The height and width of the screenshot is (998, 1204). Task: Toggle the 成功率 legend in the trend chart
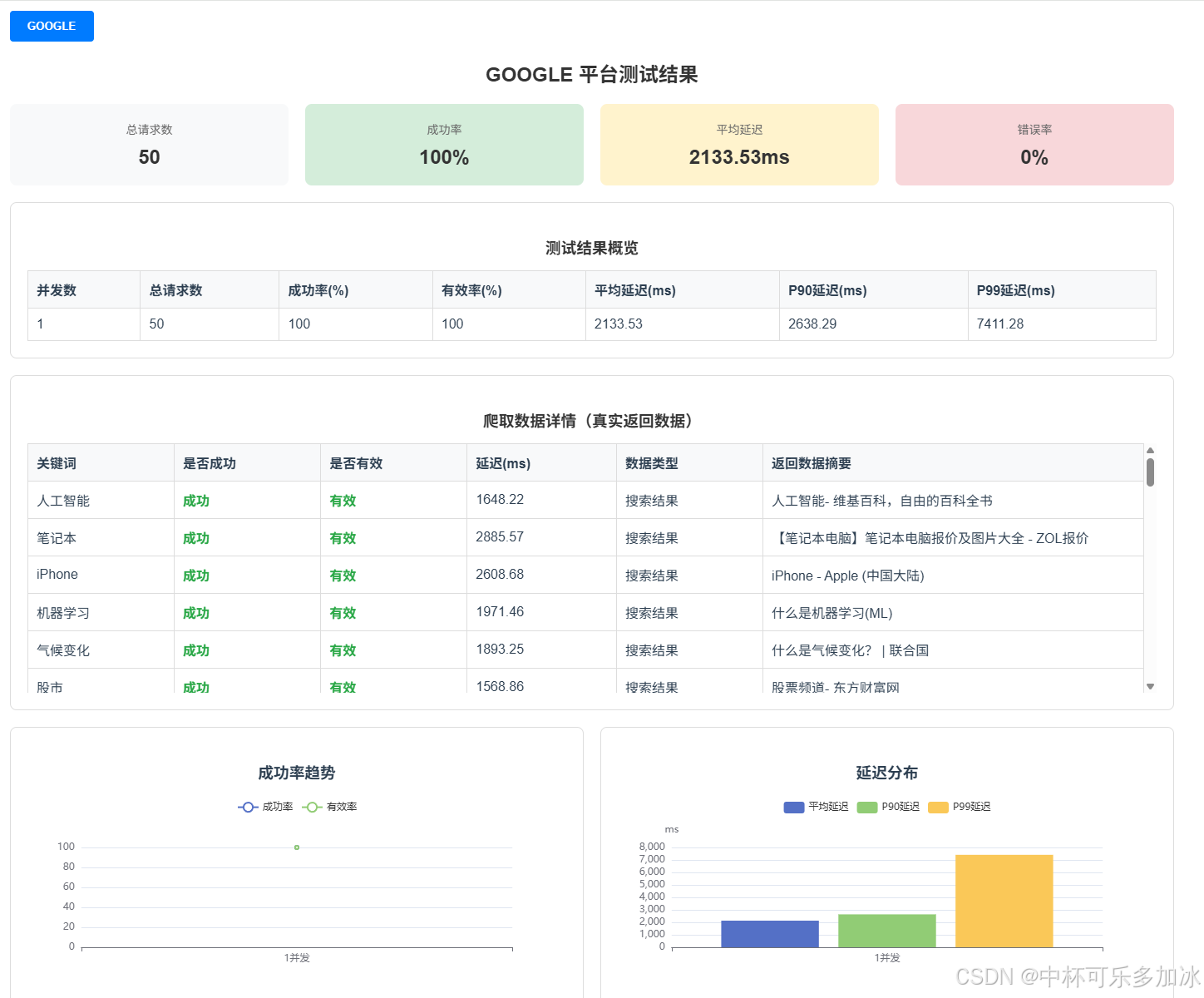265,807
